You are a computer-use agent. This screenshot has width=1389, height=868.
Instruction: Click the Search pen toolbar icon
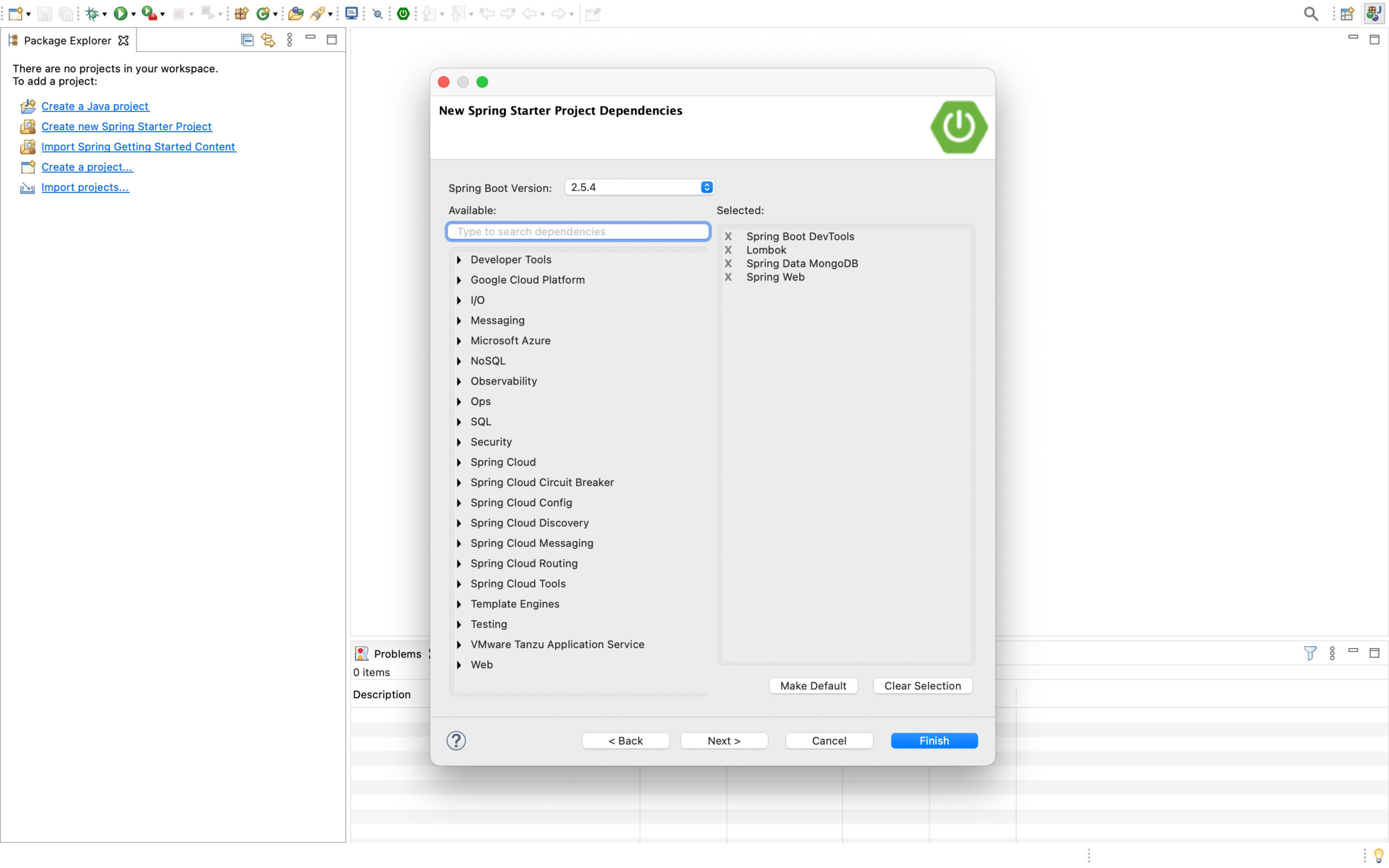317,13
